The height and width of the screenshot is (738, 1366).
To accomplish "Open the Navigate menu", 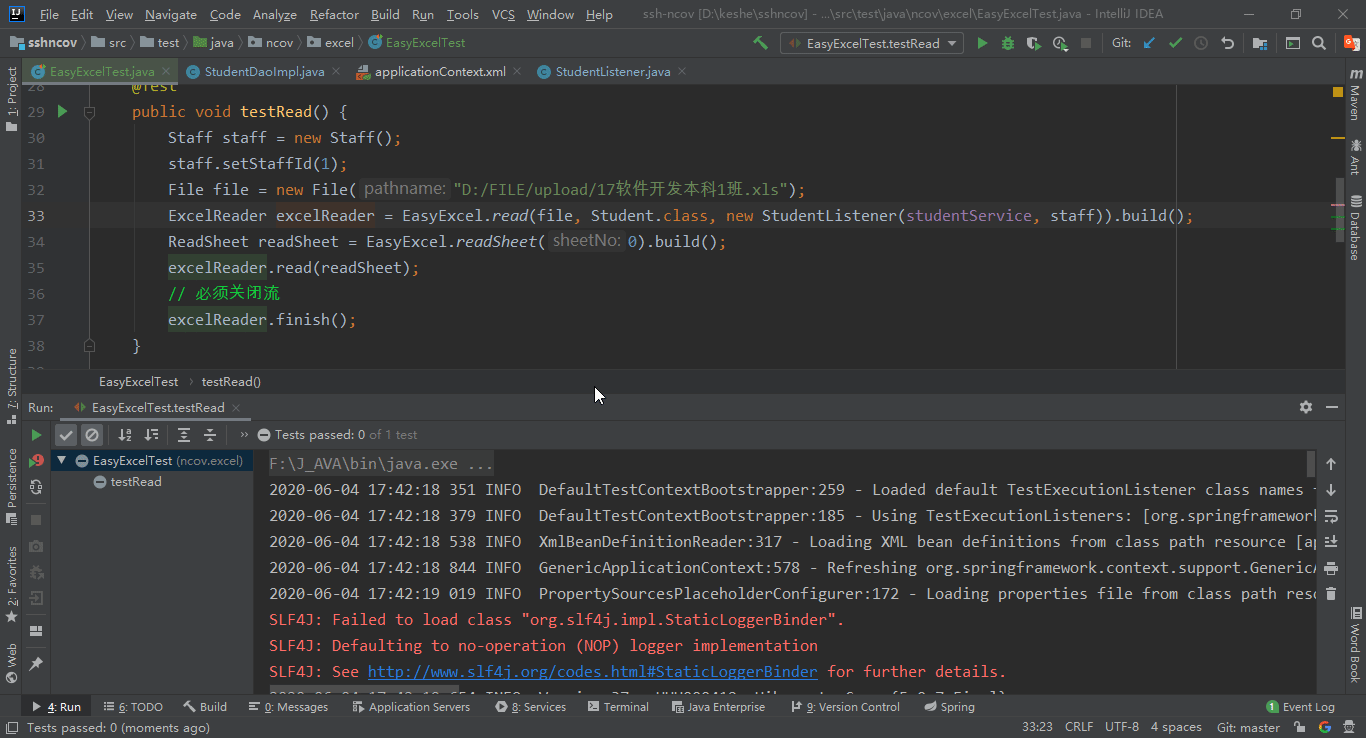I will [171, 15].
